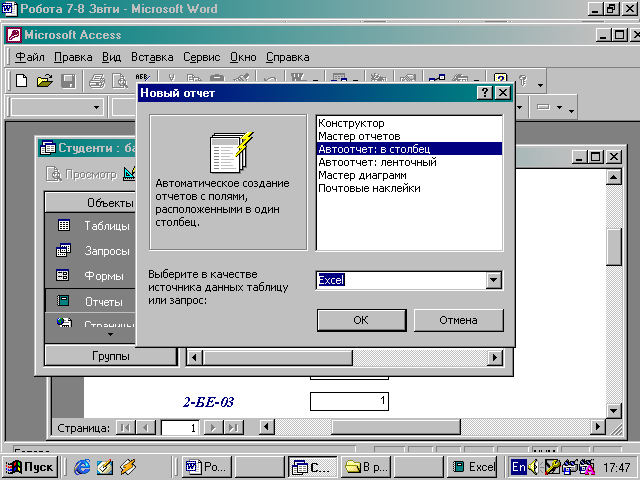Click the Print toolbar icon
The height and width of the screenshot is (480, 640).
pyautogui.click(x=97, y=81)
